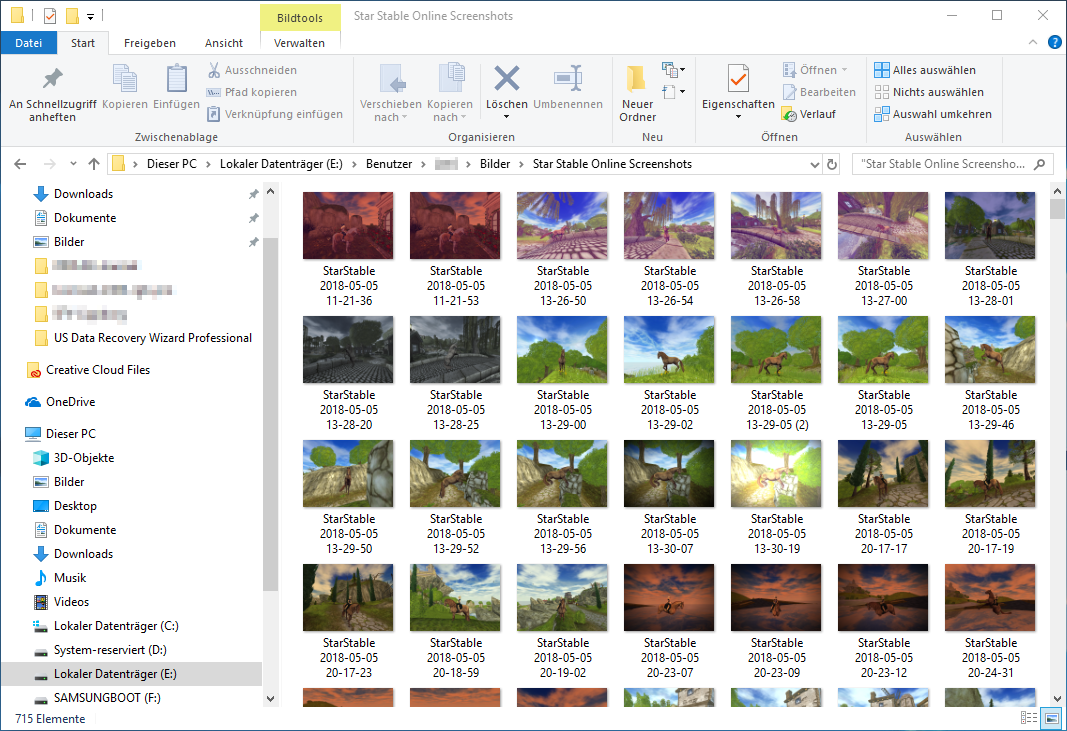Open Creative Cloud Files in sidebar
This screenshot has width=1067, height=731.
(x=98, y=370)
